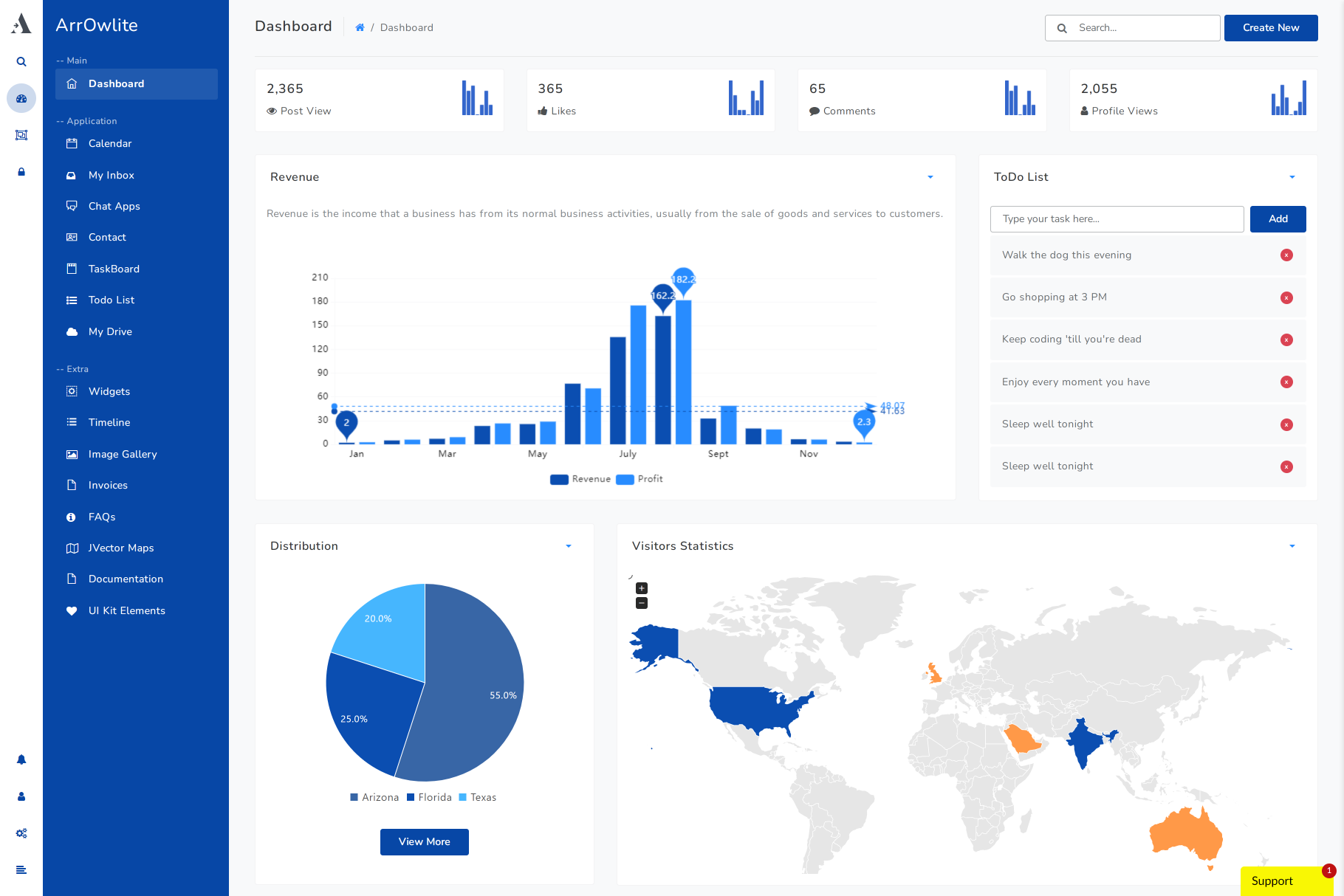This screenshot has height=896, width=1344.
Task: Zoom in on the visitors map
Action: pos(642,588)
